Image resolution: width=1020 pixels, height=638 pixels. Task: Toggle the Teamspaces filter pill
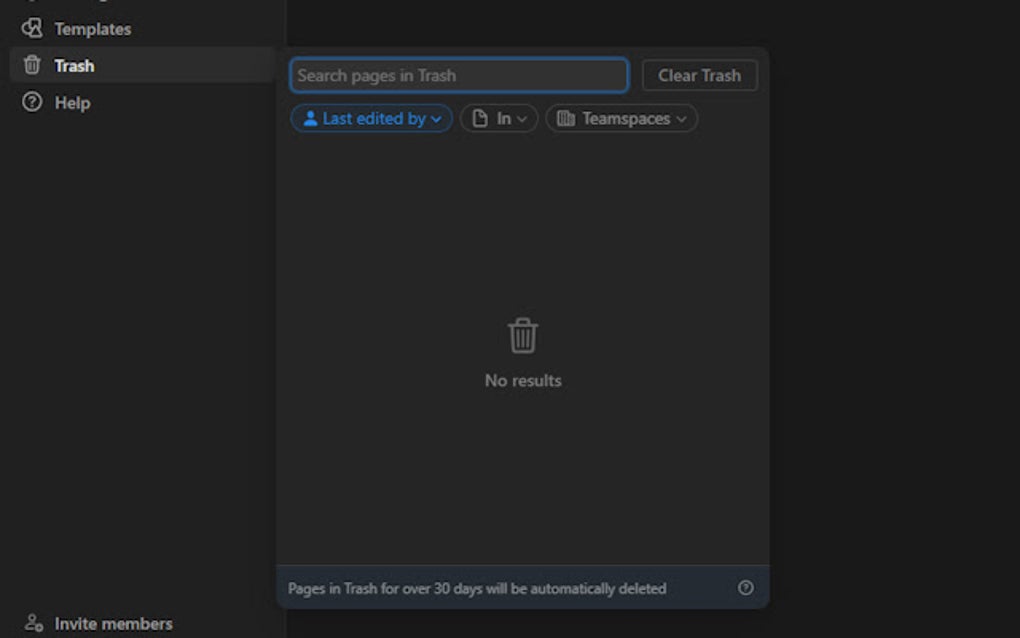pos(621,118)
